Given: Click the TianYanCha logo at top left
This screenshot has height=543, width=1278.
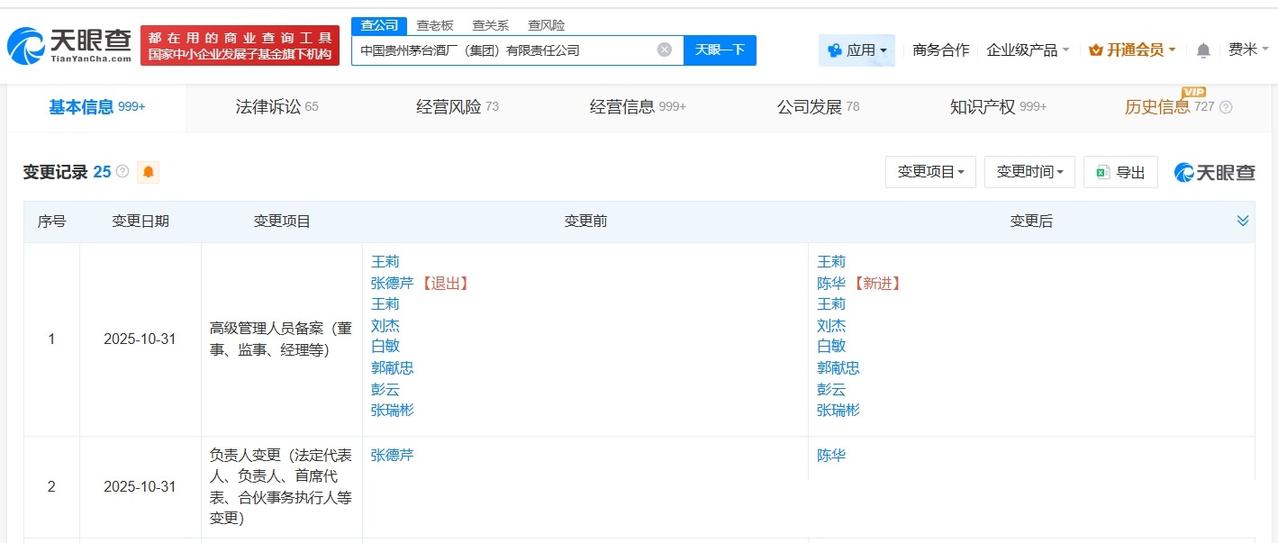Looking at the screenshot, I should (x=70, y=45).
